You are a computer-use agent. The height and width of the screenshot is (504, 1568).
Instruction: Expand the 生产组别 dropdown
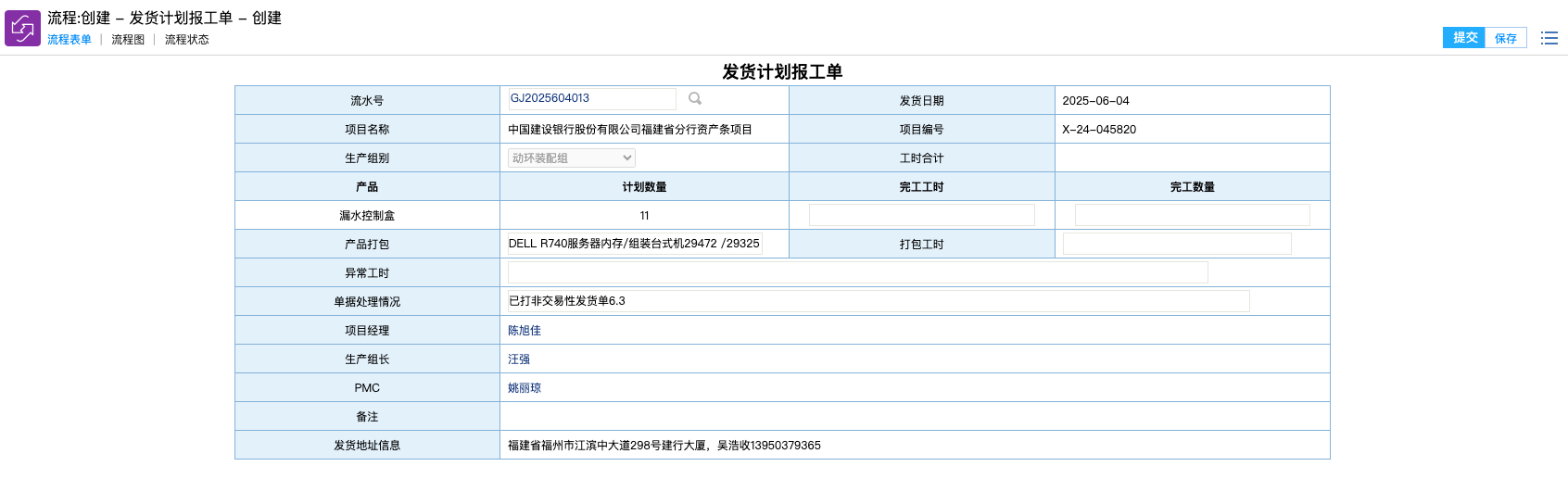coord(571,158)
